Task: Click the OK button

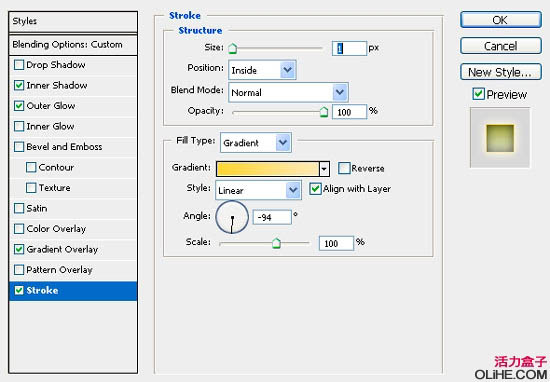Action: 501,20
